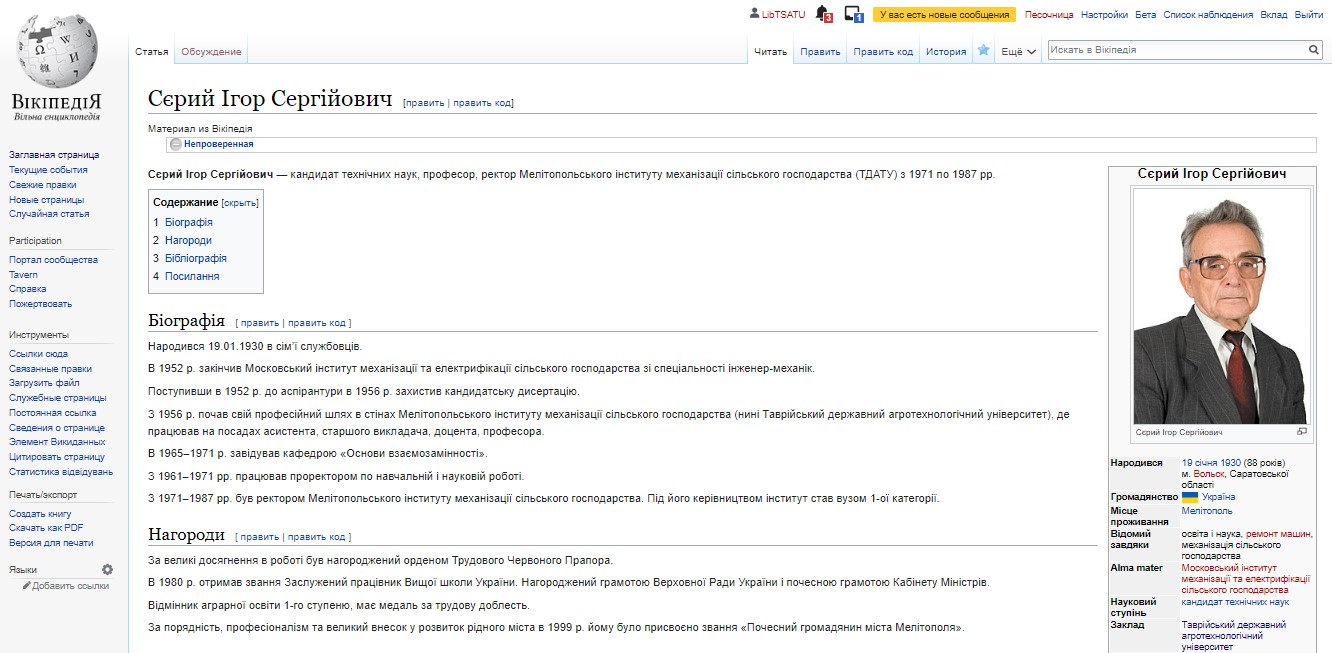
Task: Open Справка in the sidebar
Action: [28, 289]
